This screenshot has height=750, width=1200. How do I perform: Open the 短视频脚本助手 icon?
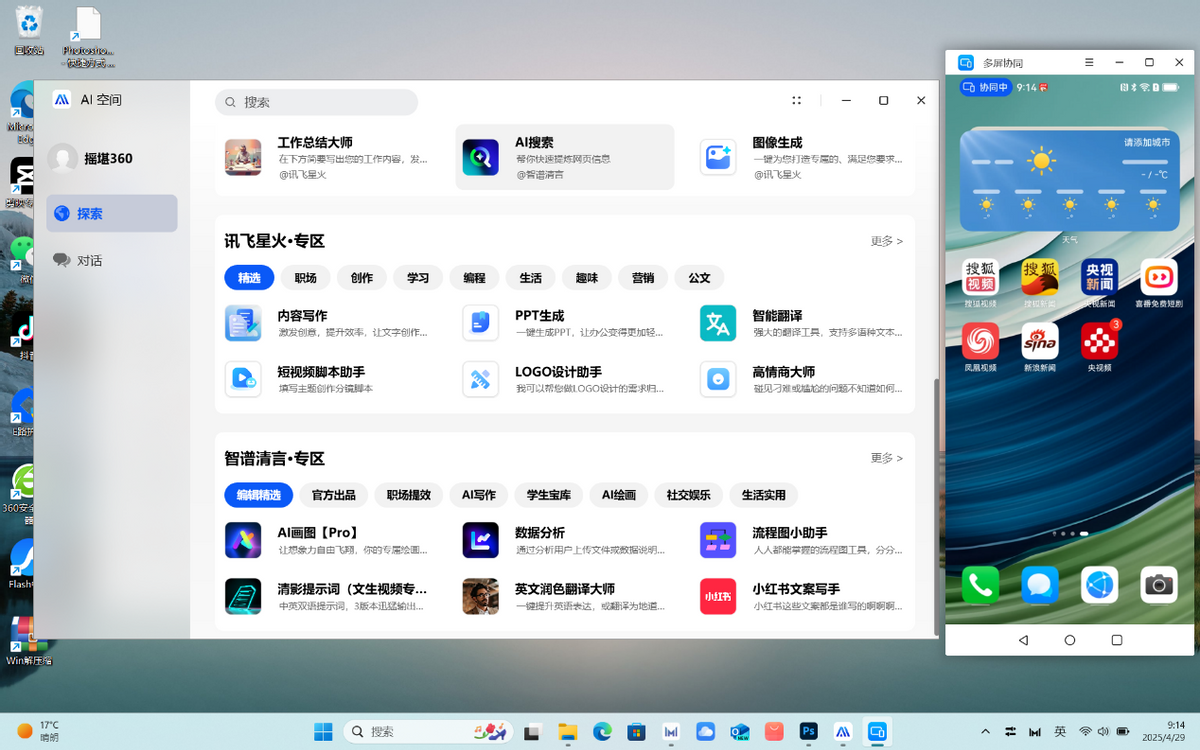pyautogui.click(x=243, y=379)
